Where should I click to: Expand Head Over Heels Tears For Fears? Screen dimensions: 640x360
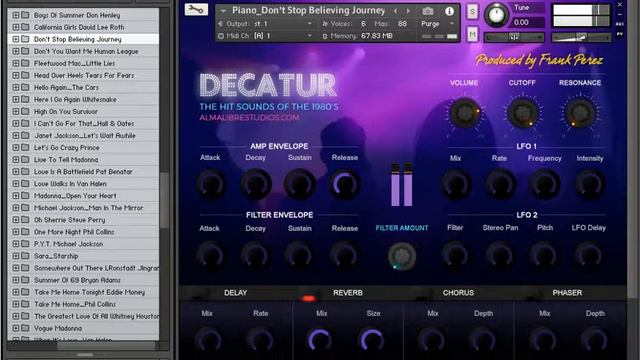pyautogui.click(x=16, y=75)
